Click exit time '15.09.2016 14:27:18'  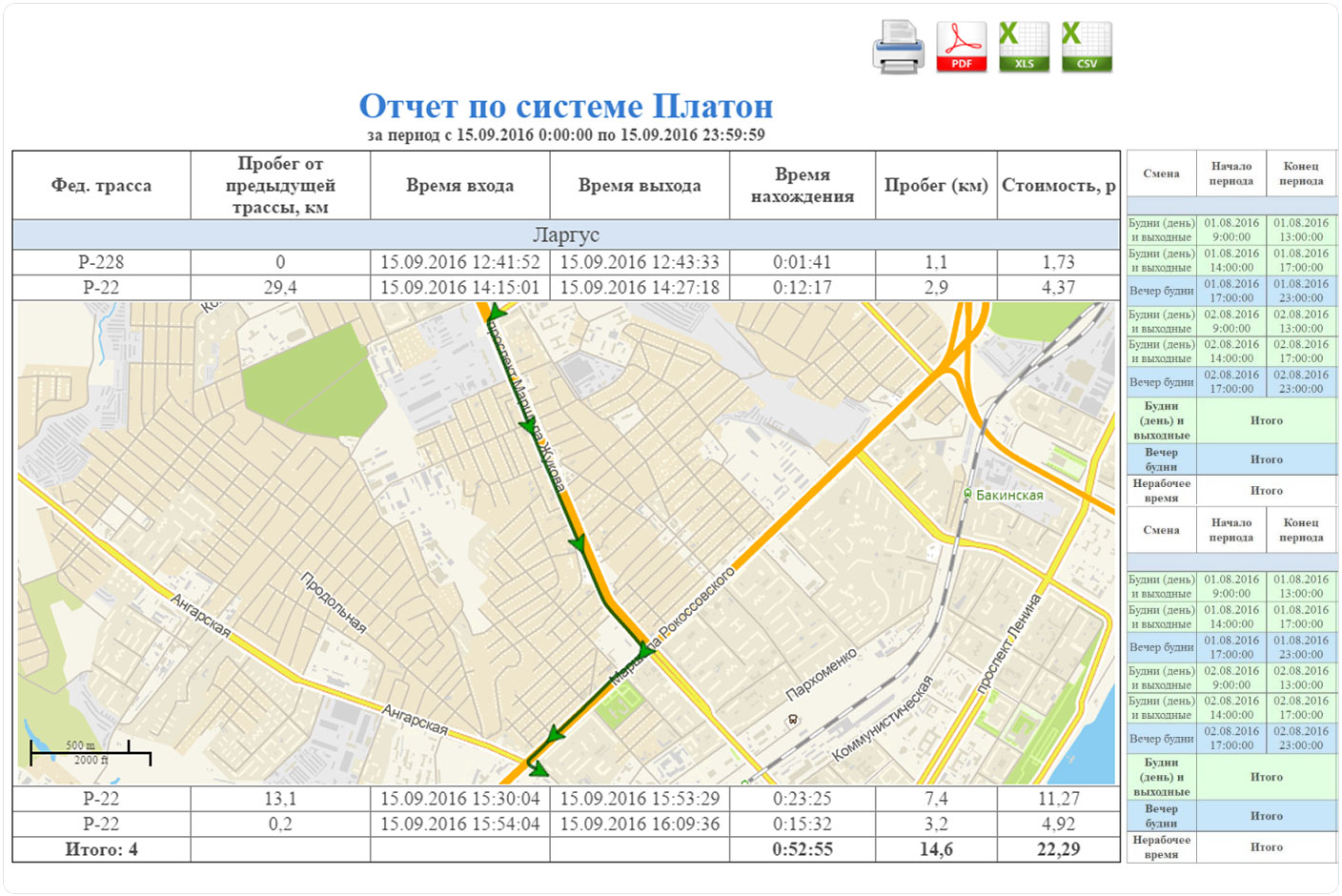coord(640,287)
